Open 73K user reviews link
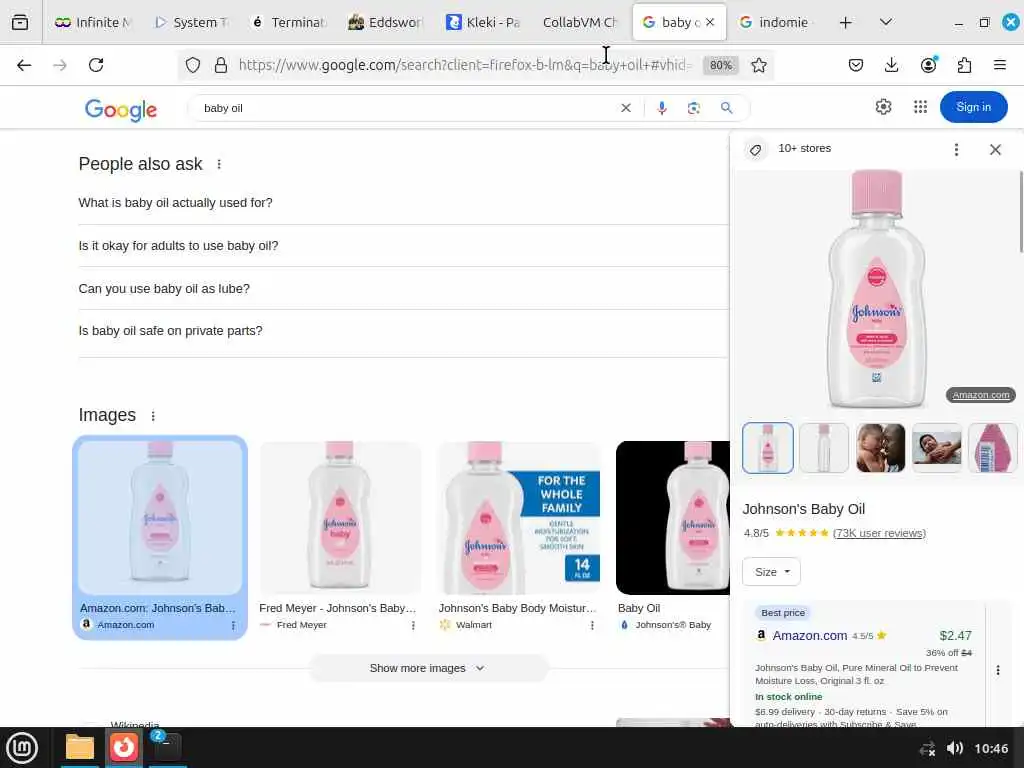1024x768 pixels. coord(879,534)
